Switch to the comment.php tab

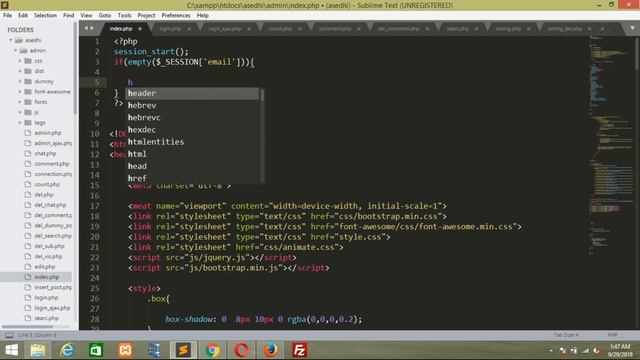tap(335, 29)
